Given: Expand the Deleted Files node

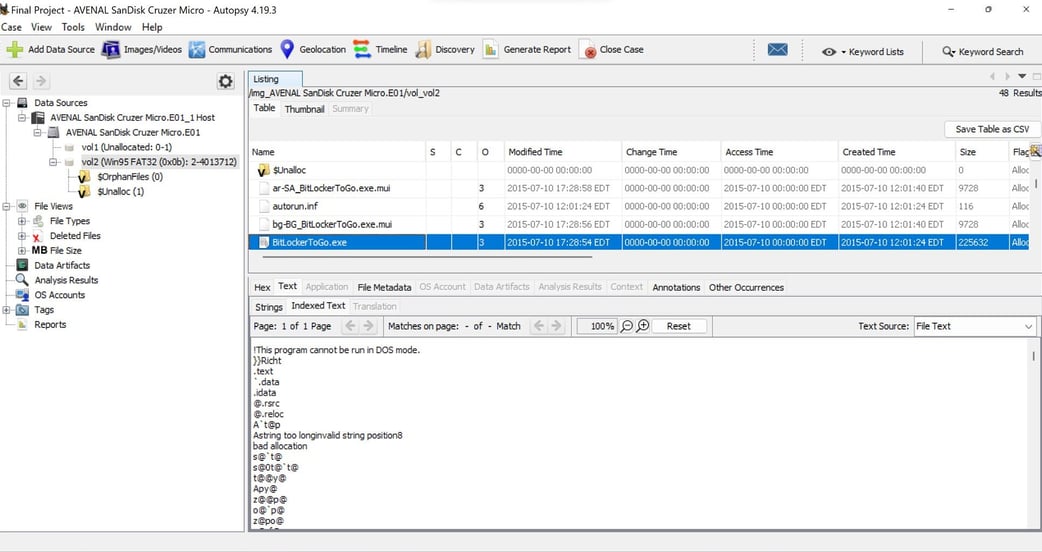Looking at the screenshot, I should pyautogui.click(x=22, y=236).
